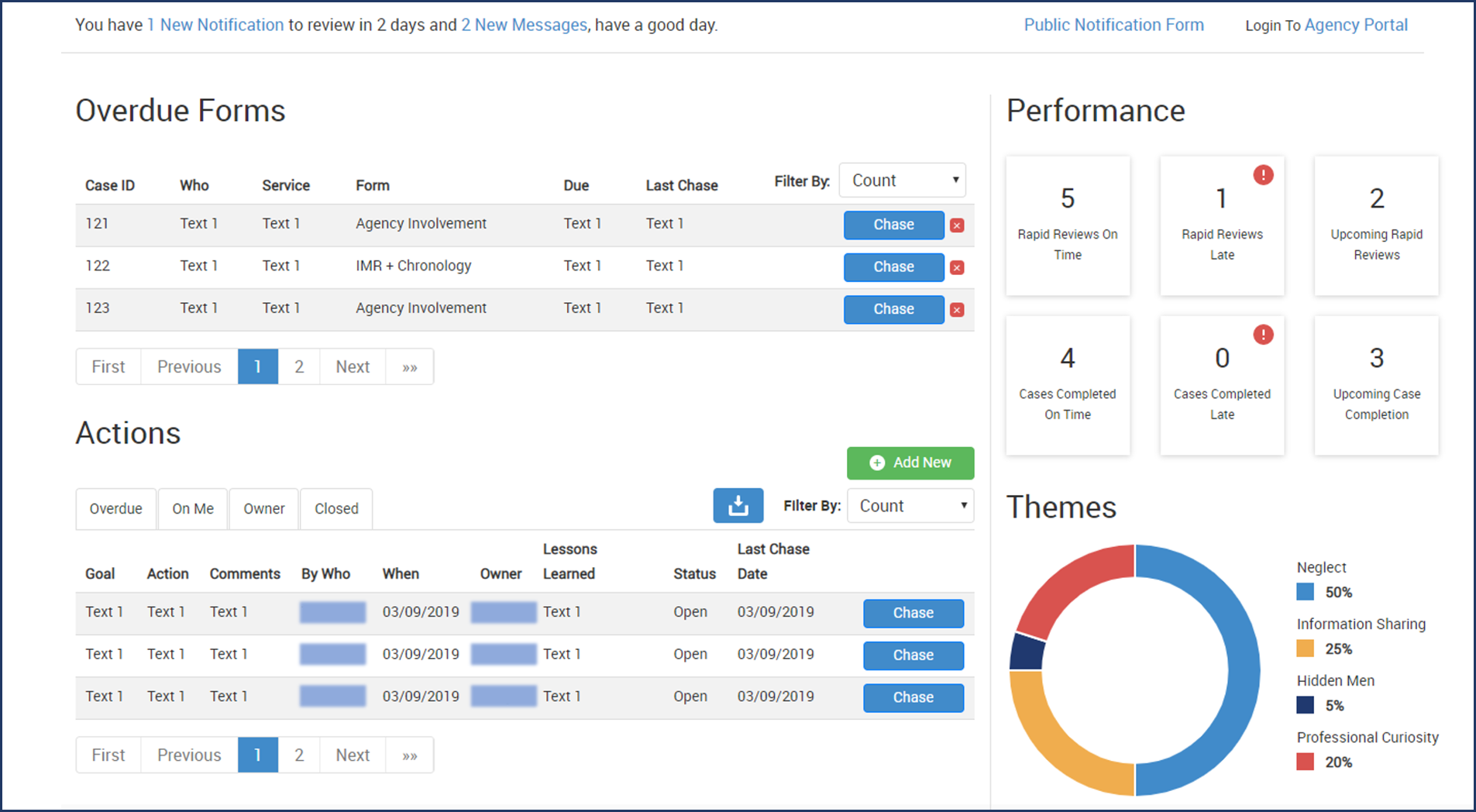Click the red Professional Curiosity legend swatch
1476x812 pixels.
[x=1305, y=762]
